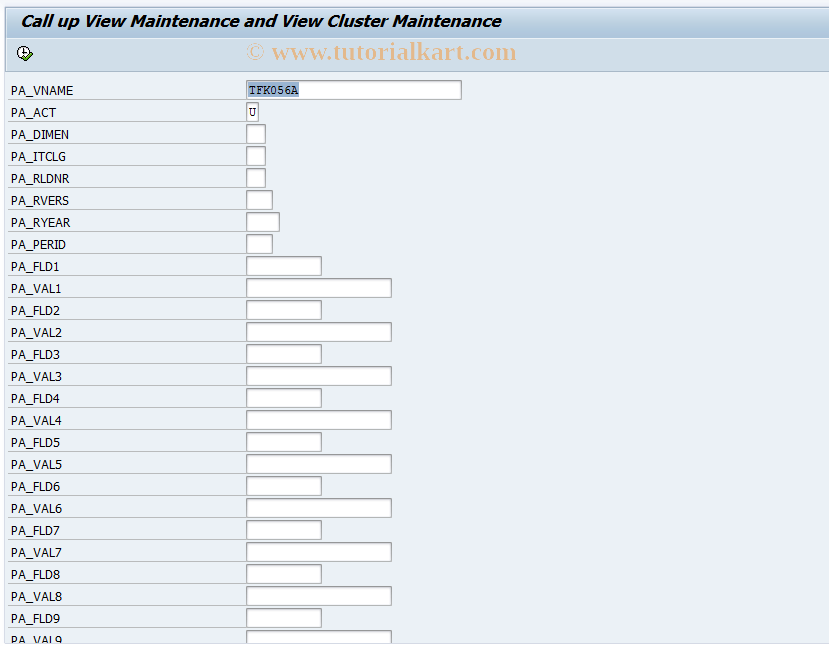This screenshot has width=829, height=646.
Task: Click the Execute icon on toolbar
Action: pyautogui.click(x=25, y=53)
